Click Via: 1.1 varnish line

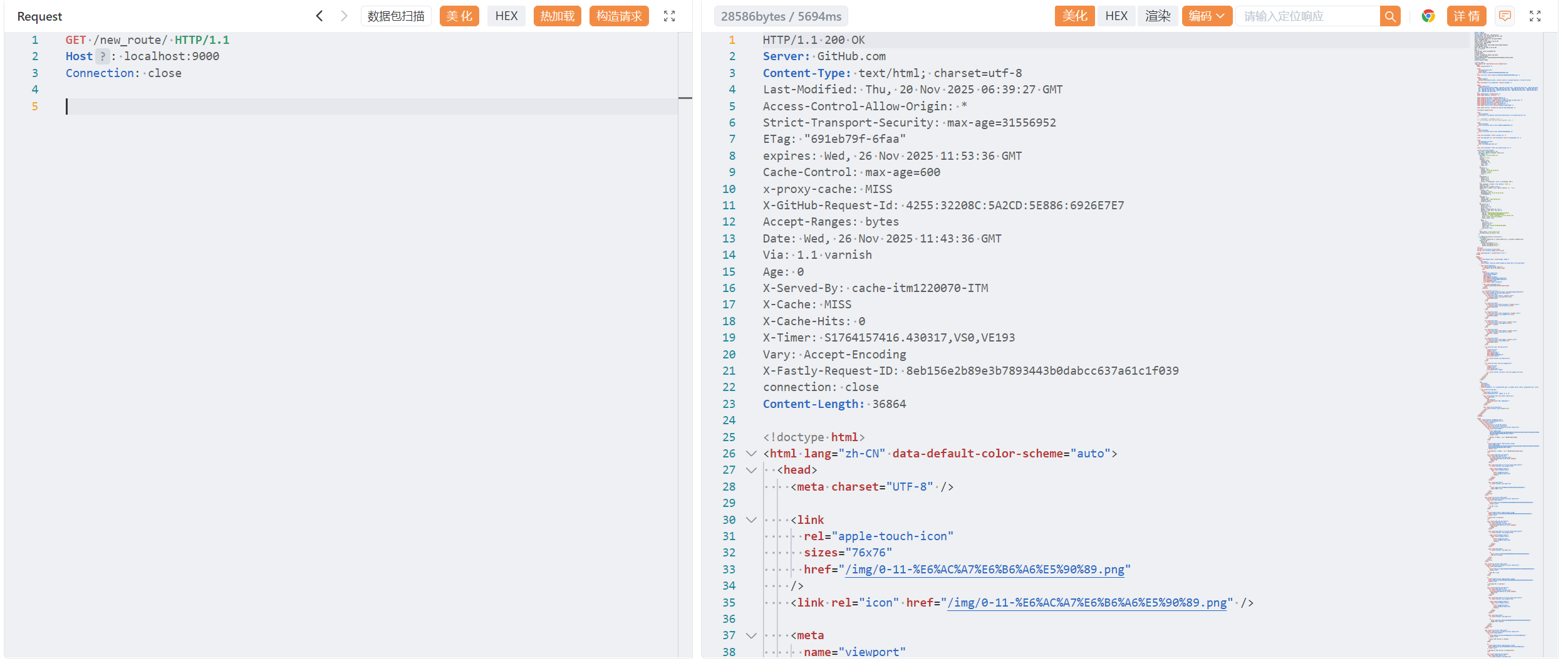(x=818, y=255)
